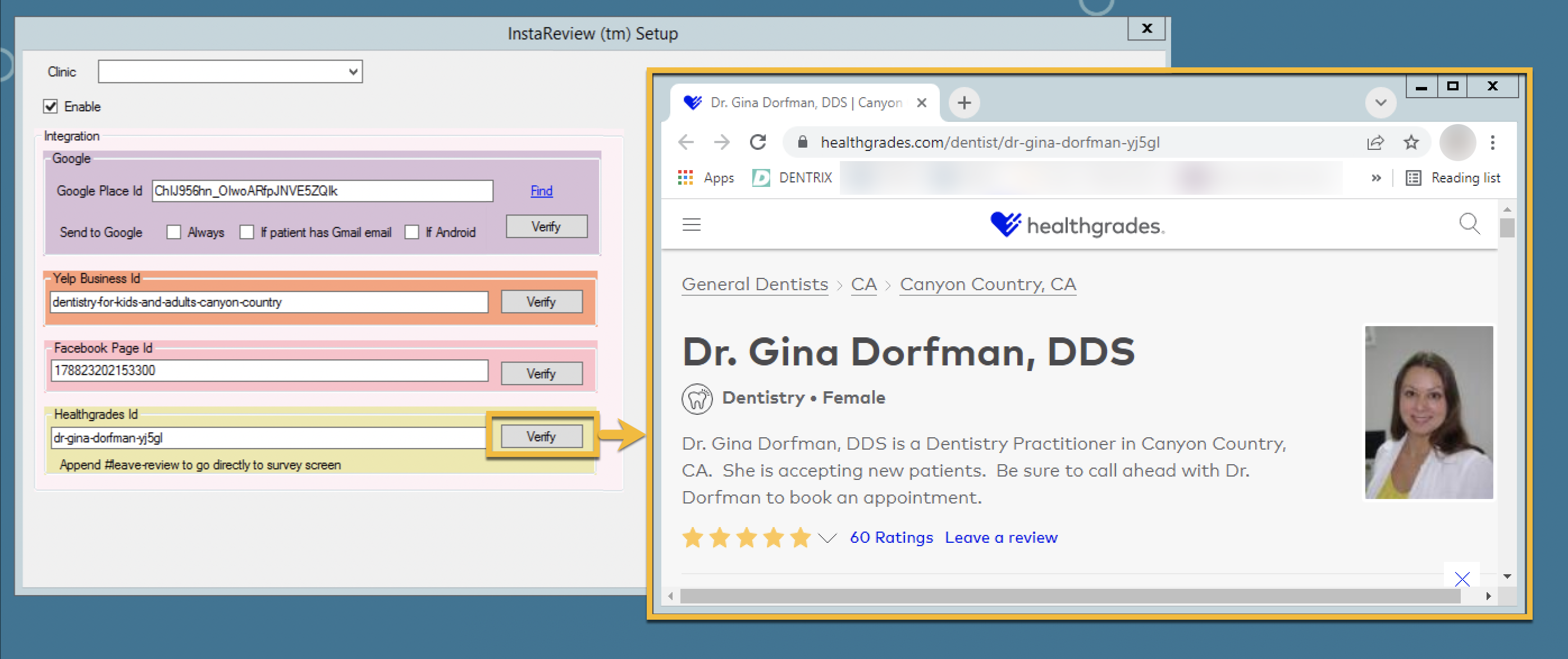
Task: Click the scroll up arrow in browser
Action: [x=1507, y=209]
